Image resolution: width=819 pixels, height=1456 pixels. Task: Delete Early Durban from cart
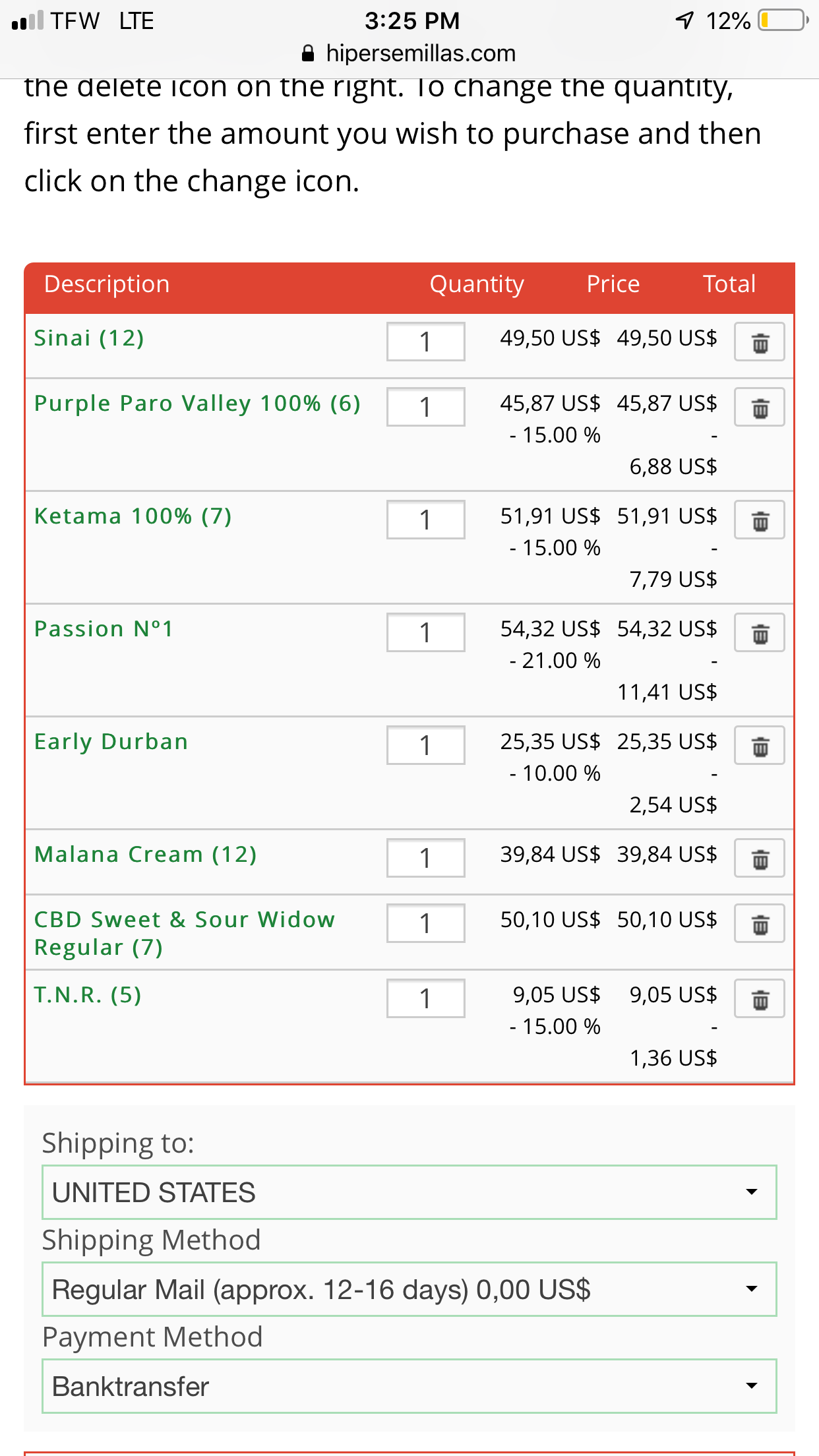pos(759,745)
